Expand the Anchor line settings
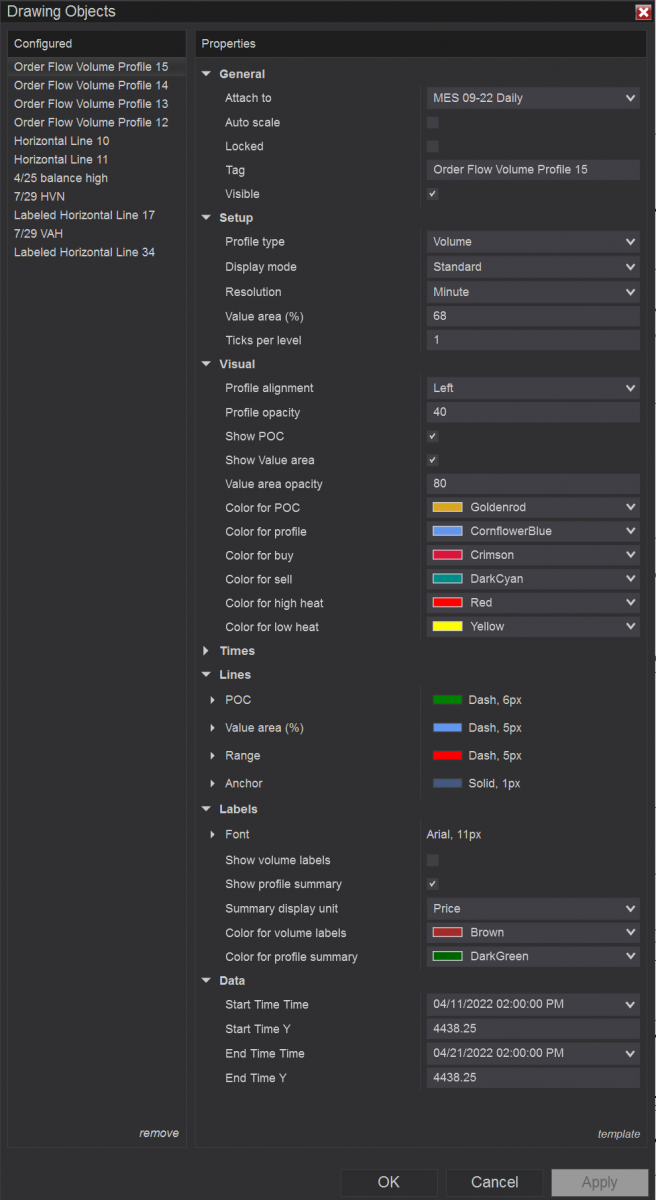The image size is (656, 1200). (x=213, y=784)
